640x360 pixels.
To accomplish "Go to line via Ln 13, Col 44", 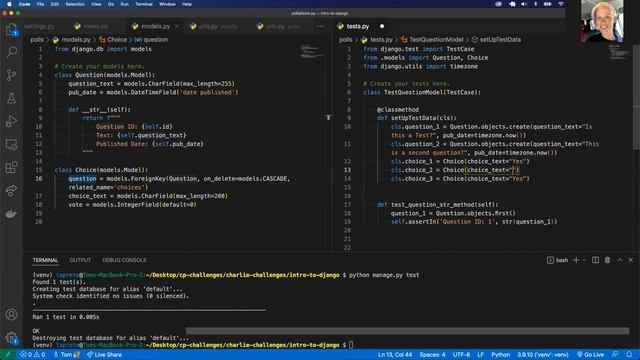I will pyautogui.click(x=395, y=355).
